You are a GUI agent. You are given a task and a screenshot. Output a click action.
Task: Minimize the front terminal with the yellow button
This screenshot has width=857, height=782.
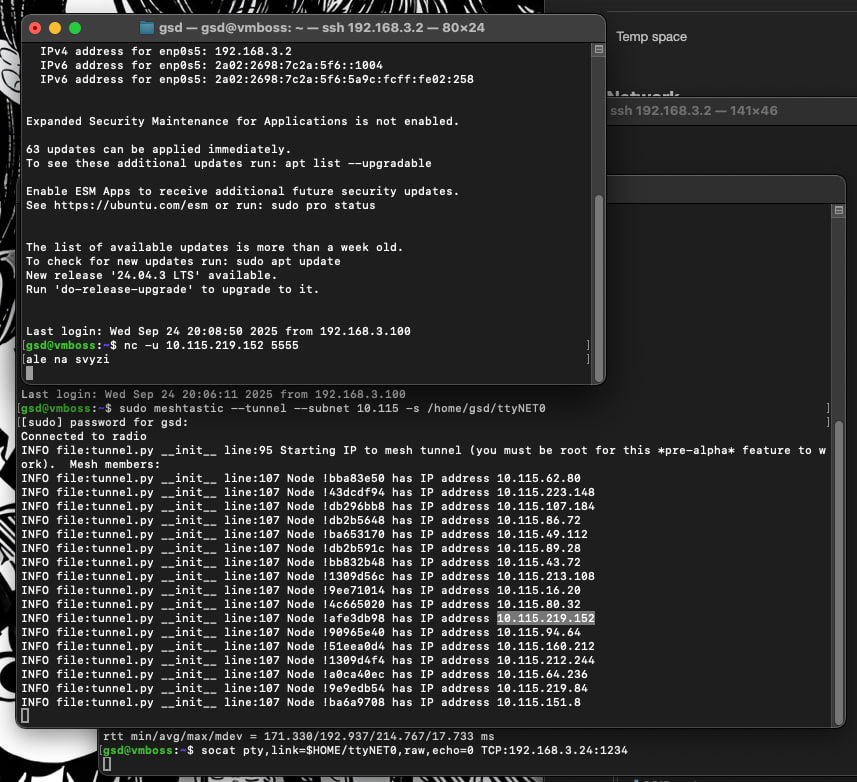[55, 28]
